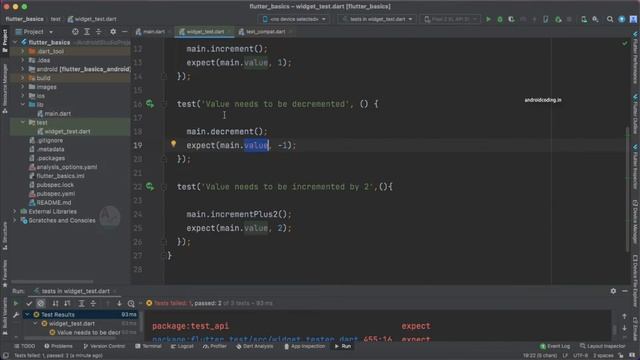Toggle show passed tests checkmark

click(x=29, y=303)
